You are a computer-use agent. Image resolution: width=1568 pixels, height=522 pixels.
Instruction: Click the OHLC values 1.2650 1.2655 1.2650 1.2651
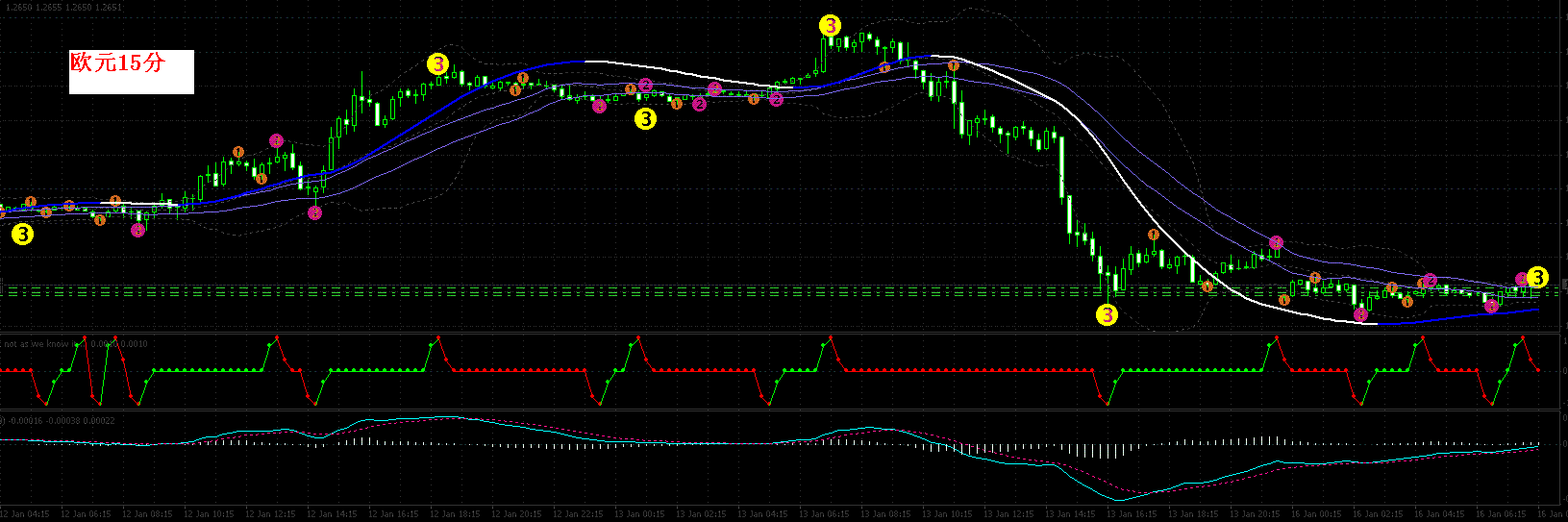(x=63, y=6)
